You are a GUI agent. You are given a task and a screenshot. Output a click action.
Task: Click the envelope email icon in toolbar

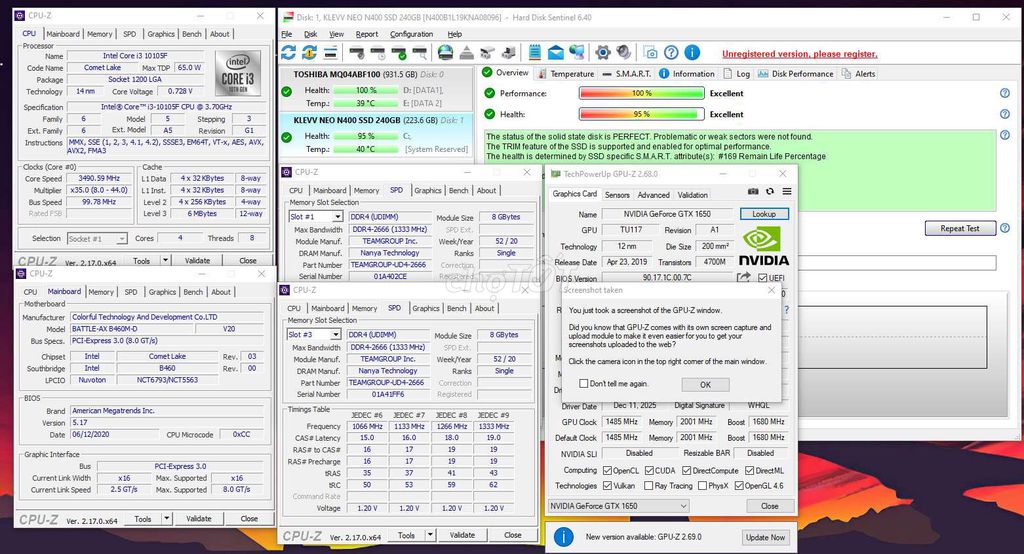coord(556,52)
